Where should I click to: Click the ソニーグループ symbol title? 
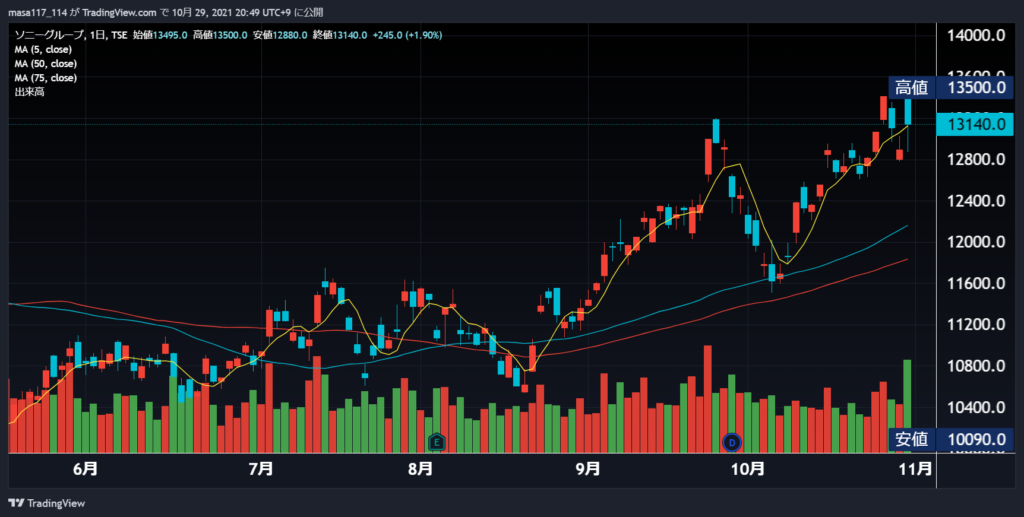click(x=49, y=35)
